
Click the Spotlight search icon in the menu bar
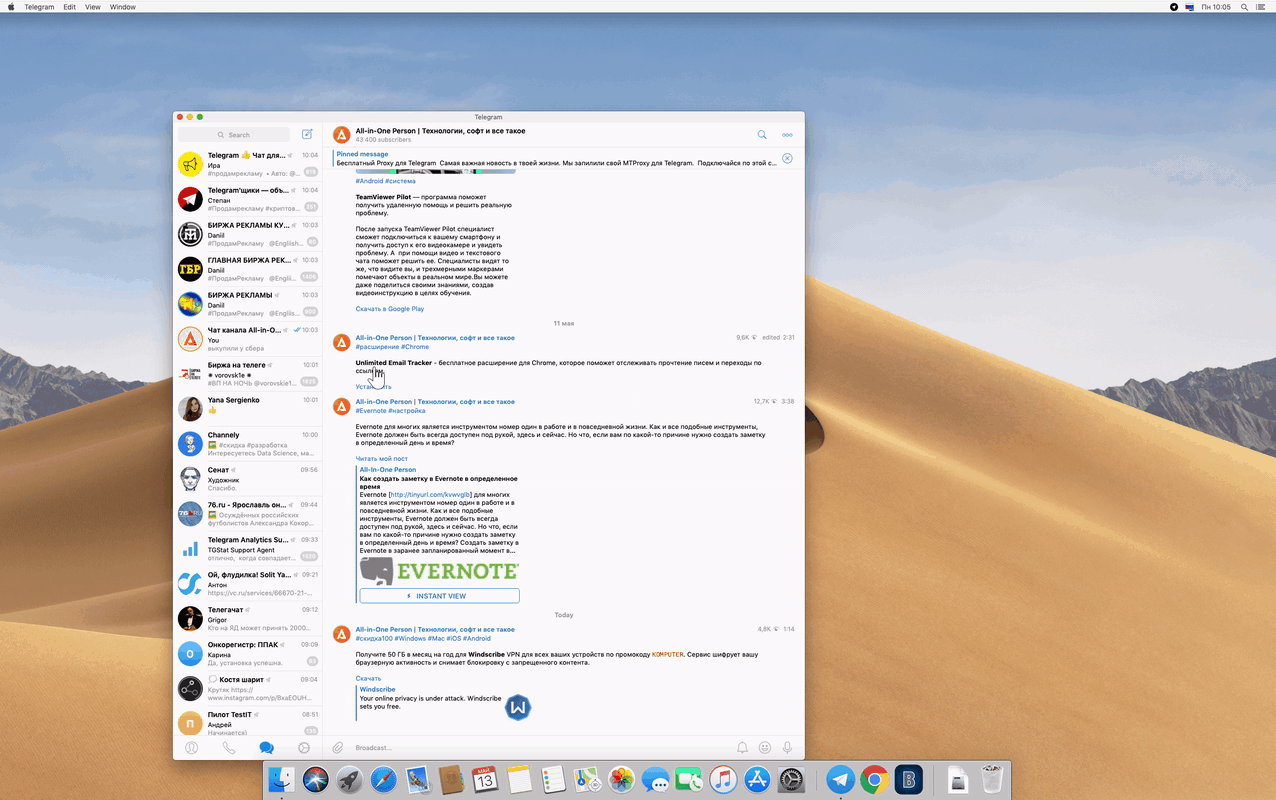click(x=1245, y=7)
